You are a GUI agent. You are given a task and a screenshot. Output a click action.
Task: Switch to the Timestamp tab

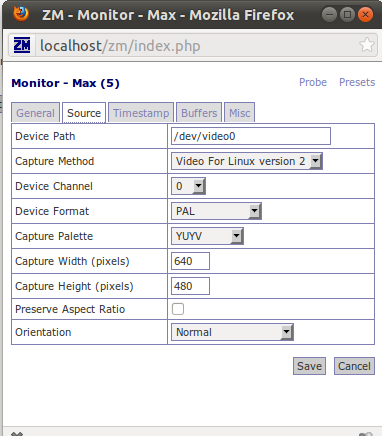pos(141,113)
